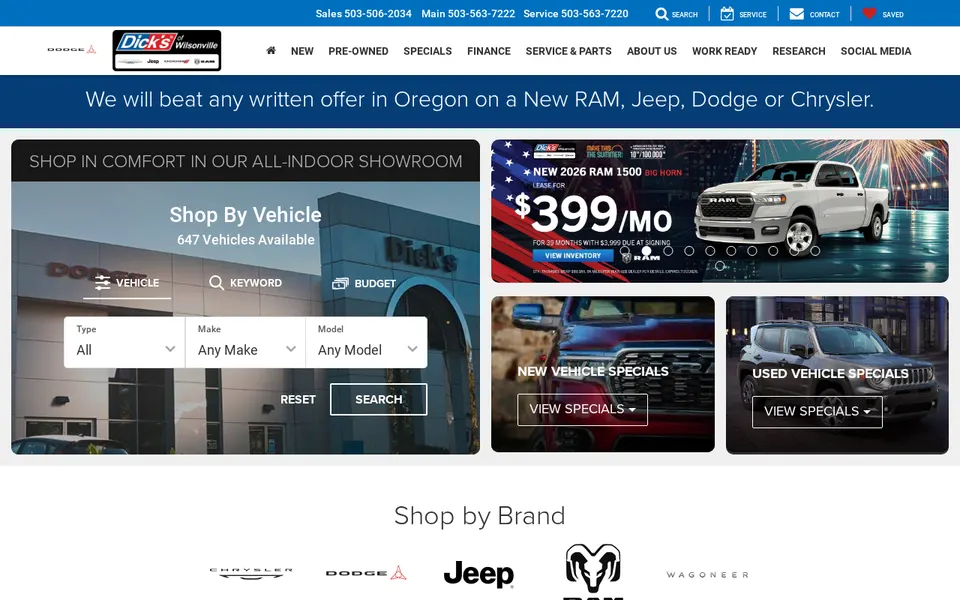Open the Search magnifier icon in top bar
This screenshot has width=960, height=600.
pos(661,13)
